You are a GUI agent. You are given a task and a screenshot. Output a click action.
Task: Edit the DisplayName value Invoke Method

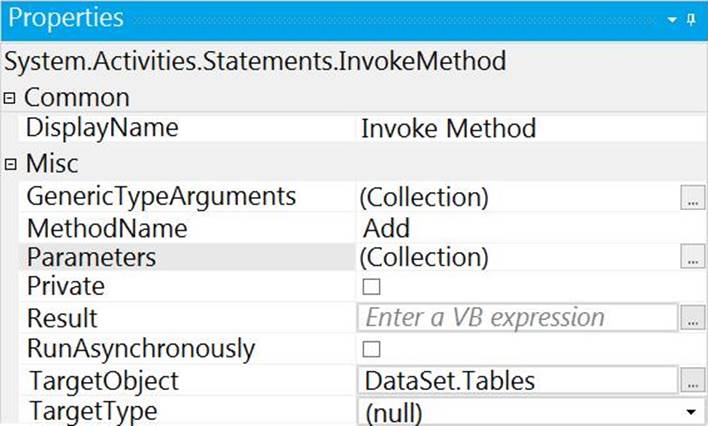447,128
